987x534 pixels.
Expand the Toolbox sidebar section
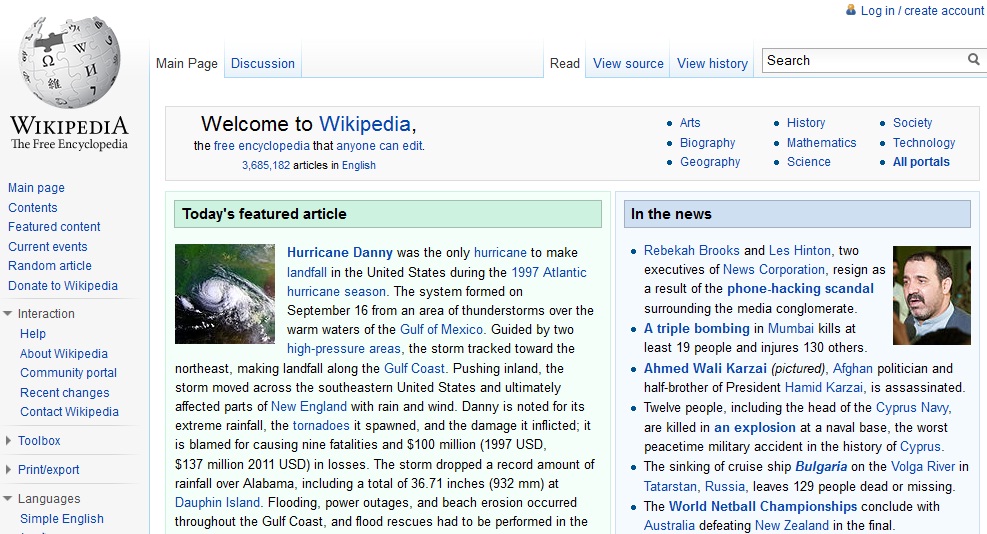click(x=8, y=441)
